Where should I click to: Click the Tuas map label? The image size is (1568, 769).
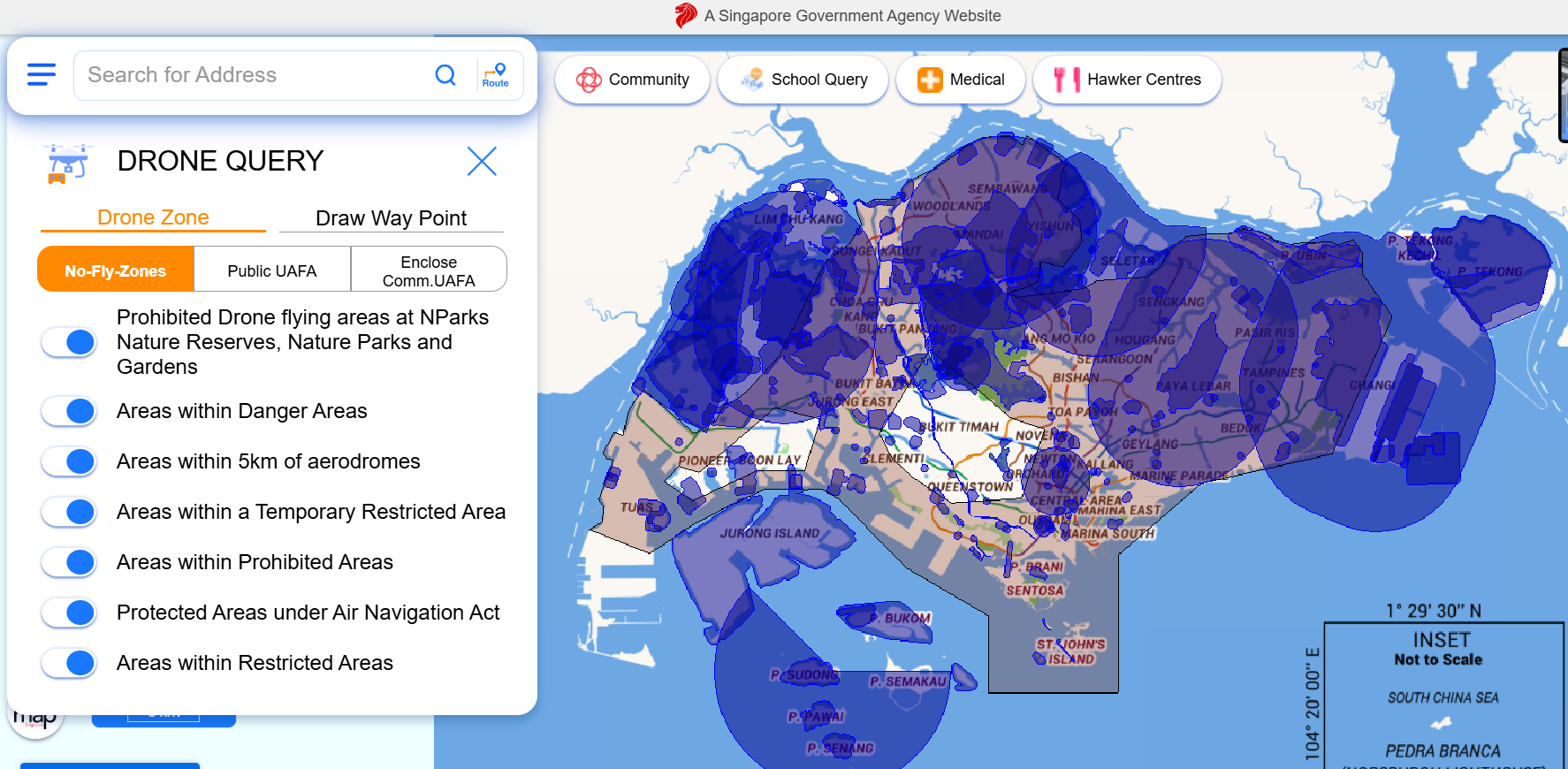636,507
